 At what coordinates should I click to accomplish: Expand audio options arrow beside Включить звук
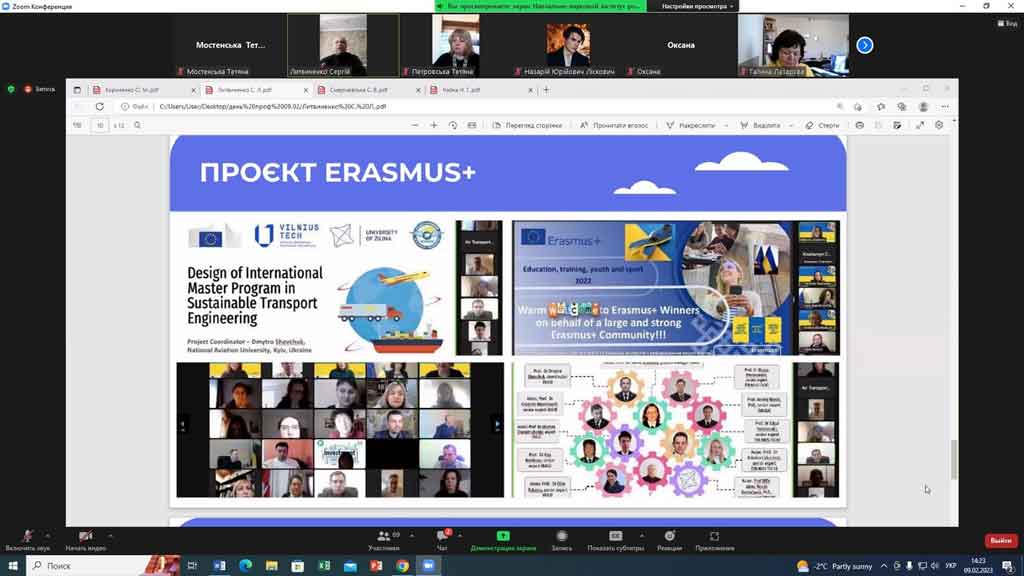[x=49, y=535]
